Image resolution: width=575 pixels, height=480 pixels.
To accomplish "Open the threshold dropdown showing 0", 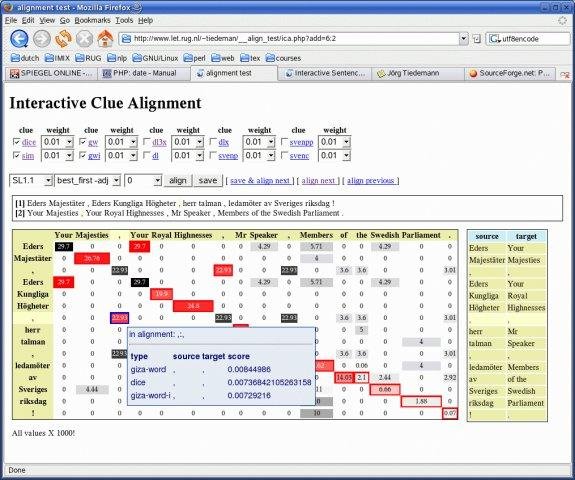I will coord(143,180).
